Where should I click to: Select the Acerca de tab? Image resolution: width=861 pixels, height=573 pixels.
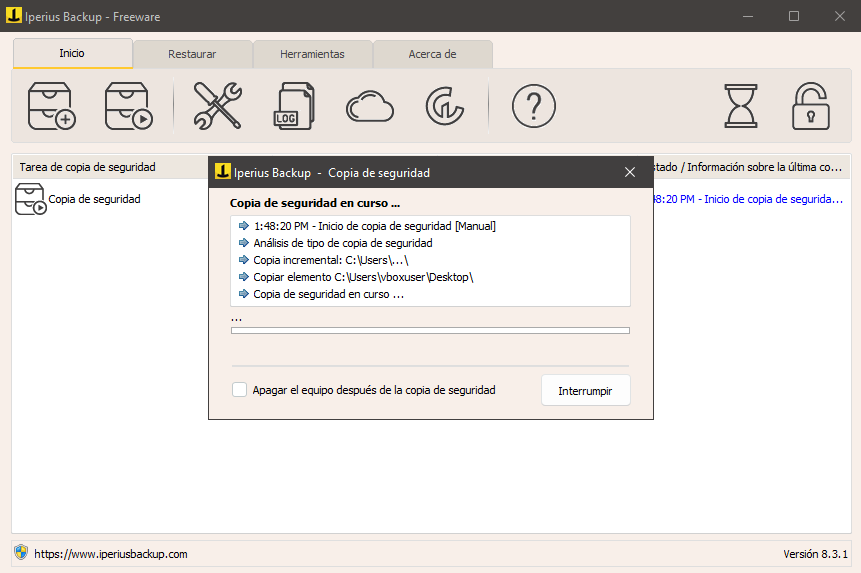[x=432, y=54]
